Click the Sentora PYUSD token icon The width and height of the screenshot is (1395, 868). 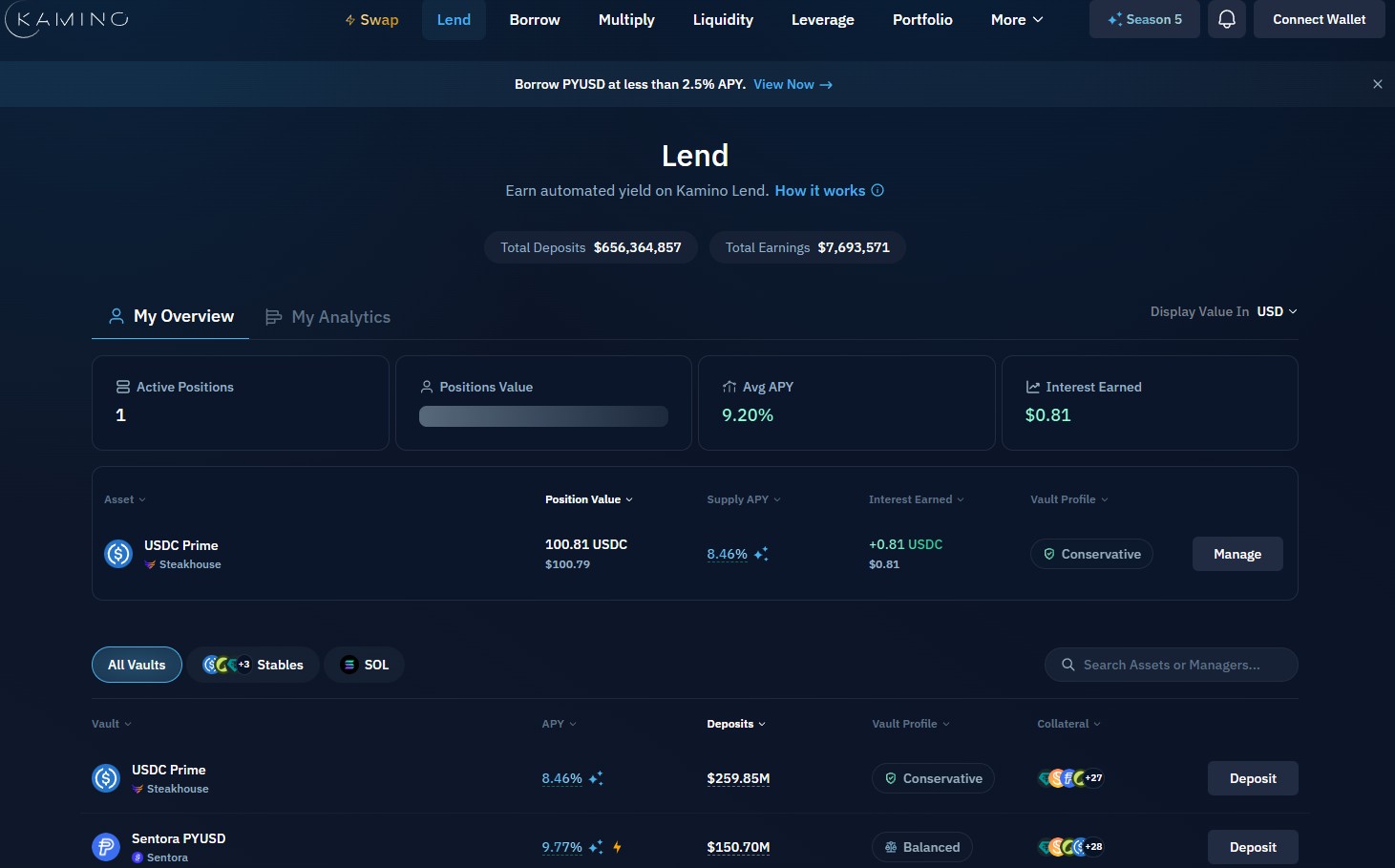point(106,847)
